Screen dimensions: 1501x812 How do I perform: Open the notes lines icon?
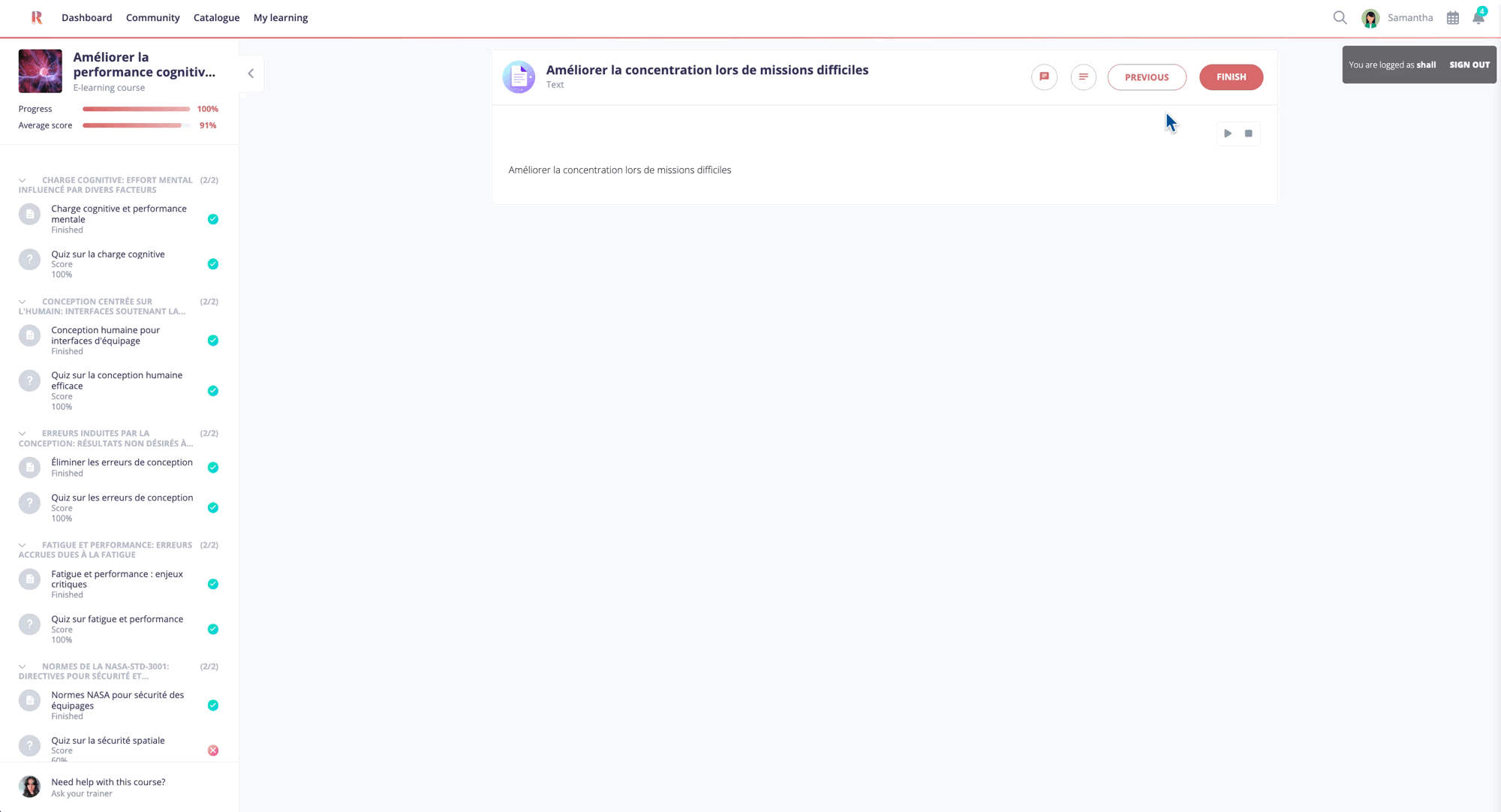1083,77
